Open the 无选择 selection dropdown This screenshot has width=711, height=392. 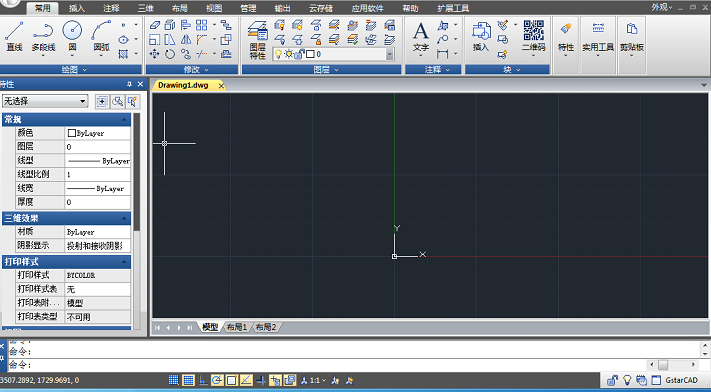pos(45,101)
